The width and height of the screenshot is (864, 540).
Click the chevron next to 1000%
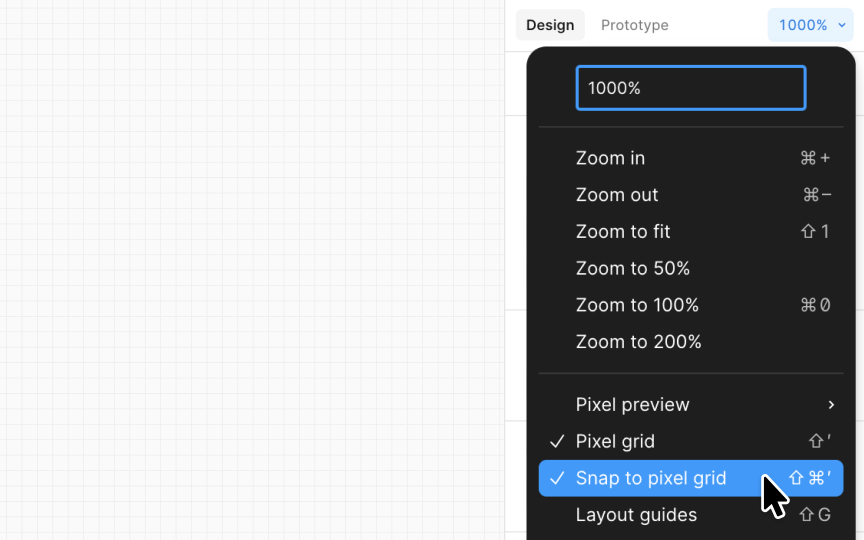coord(841,25)
